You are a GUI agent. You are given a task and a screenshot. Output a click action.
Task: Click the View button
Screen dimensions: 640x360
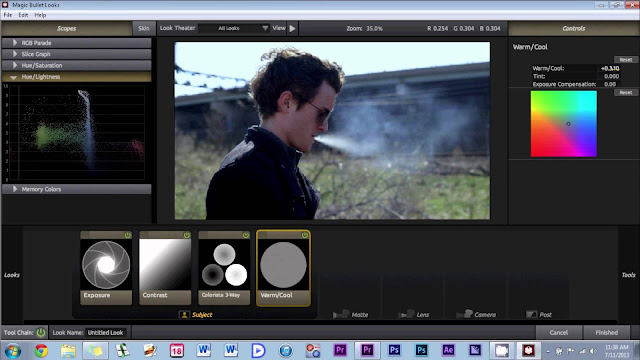pos(279,28)
